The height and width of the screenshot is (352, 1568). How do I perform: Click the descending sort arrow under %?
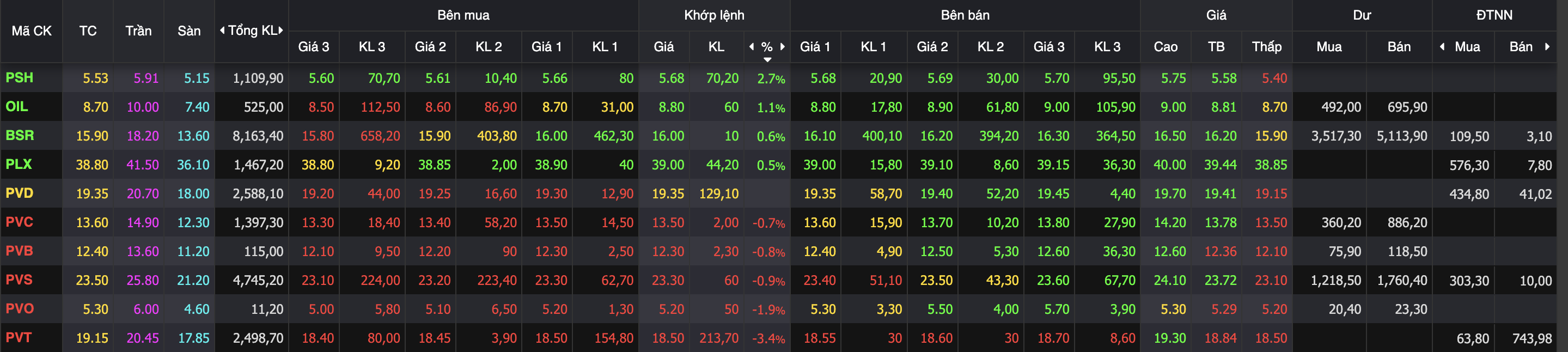click(767, 59)
